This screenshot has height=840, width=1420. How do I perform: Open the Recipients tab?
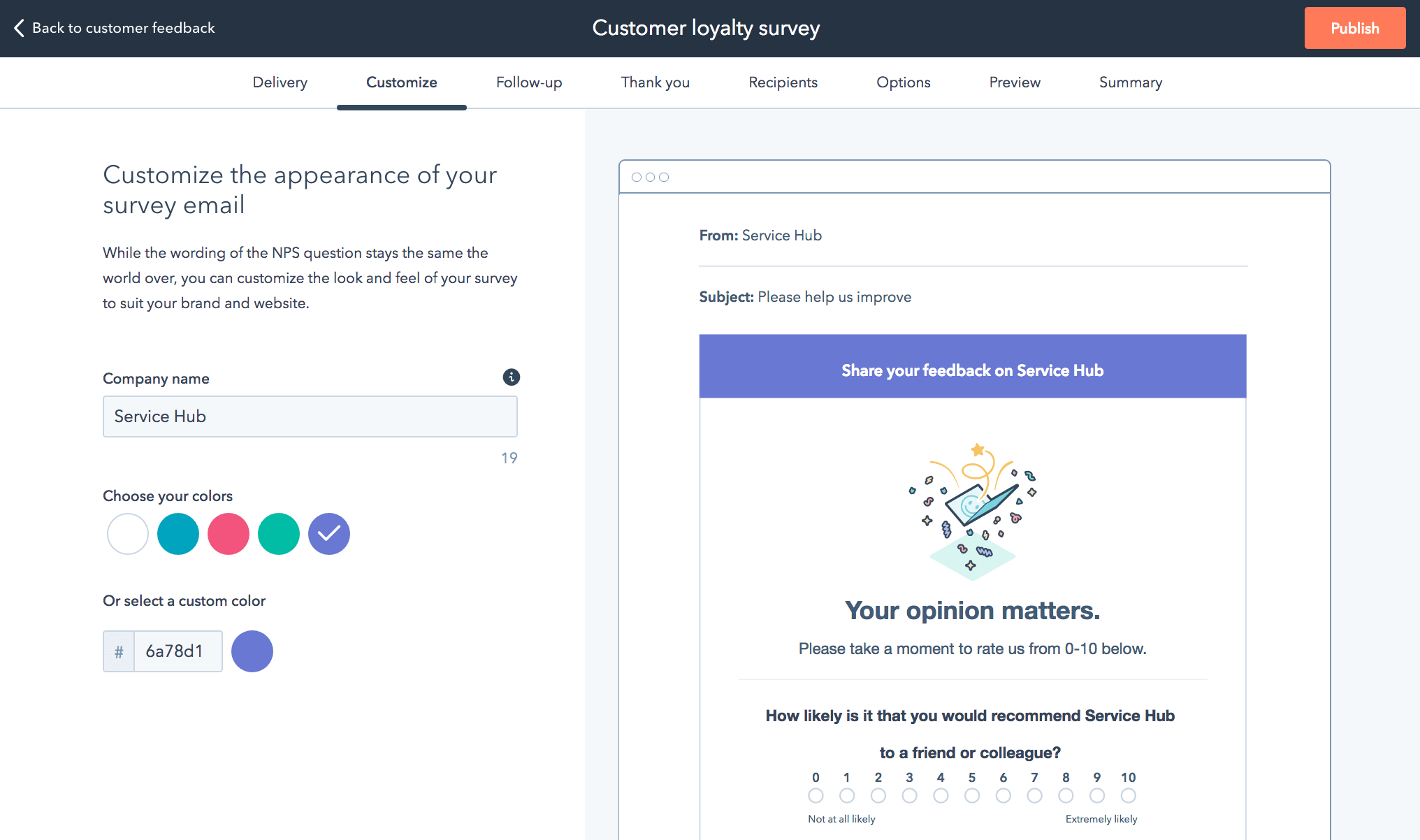click(x=782, y=82)
